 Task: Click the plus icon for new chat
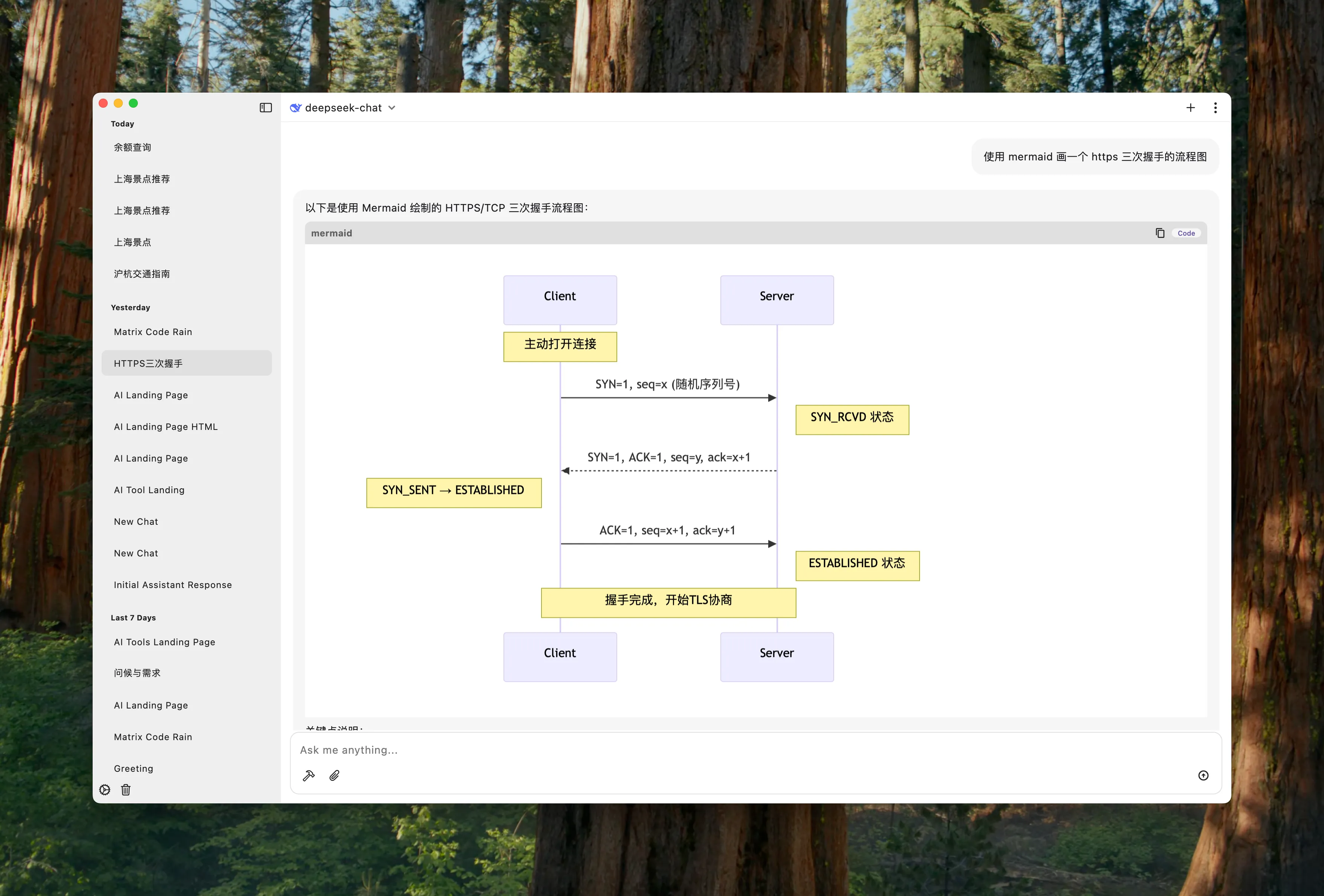[1190, 108]
